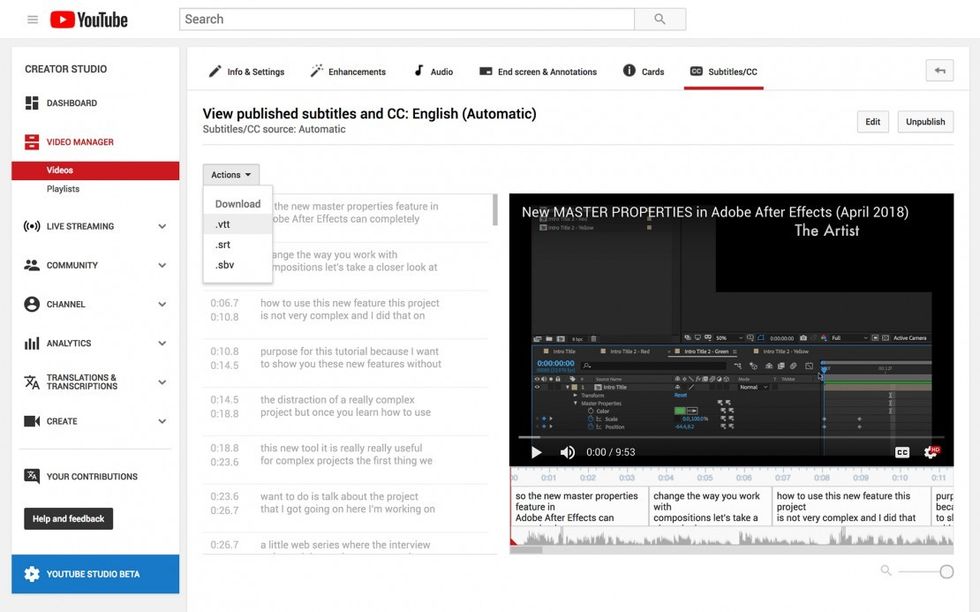Click the Translations & Transcriptions icon
This screenshot has width=980, height=612.
(x=31, y=382)
